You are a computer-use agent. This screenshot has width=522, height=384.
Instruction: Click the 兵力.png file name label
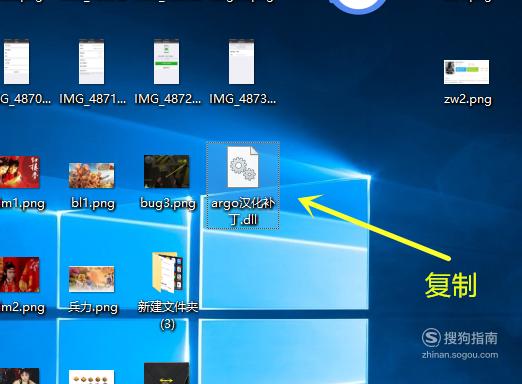(93, 307)
